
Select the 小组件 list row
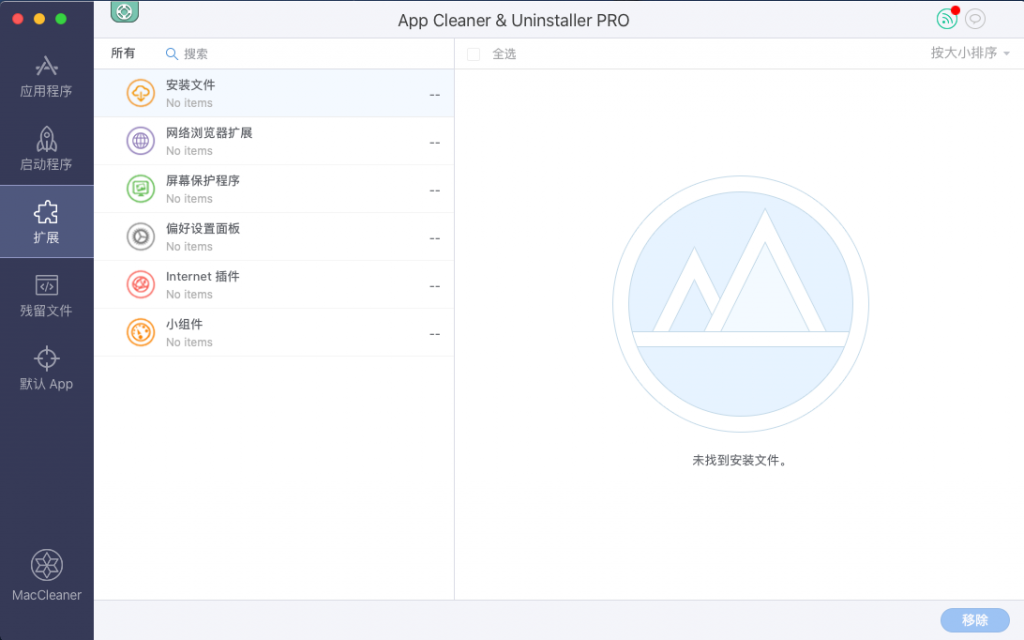(x=274, y=332)
